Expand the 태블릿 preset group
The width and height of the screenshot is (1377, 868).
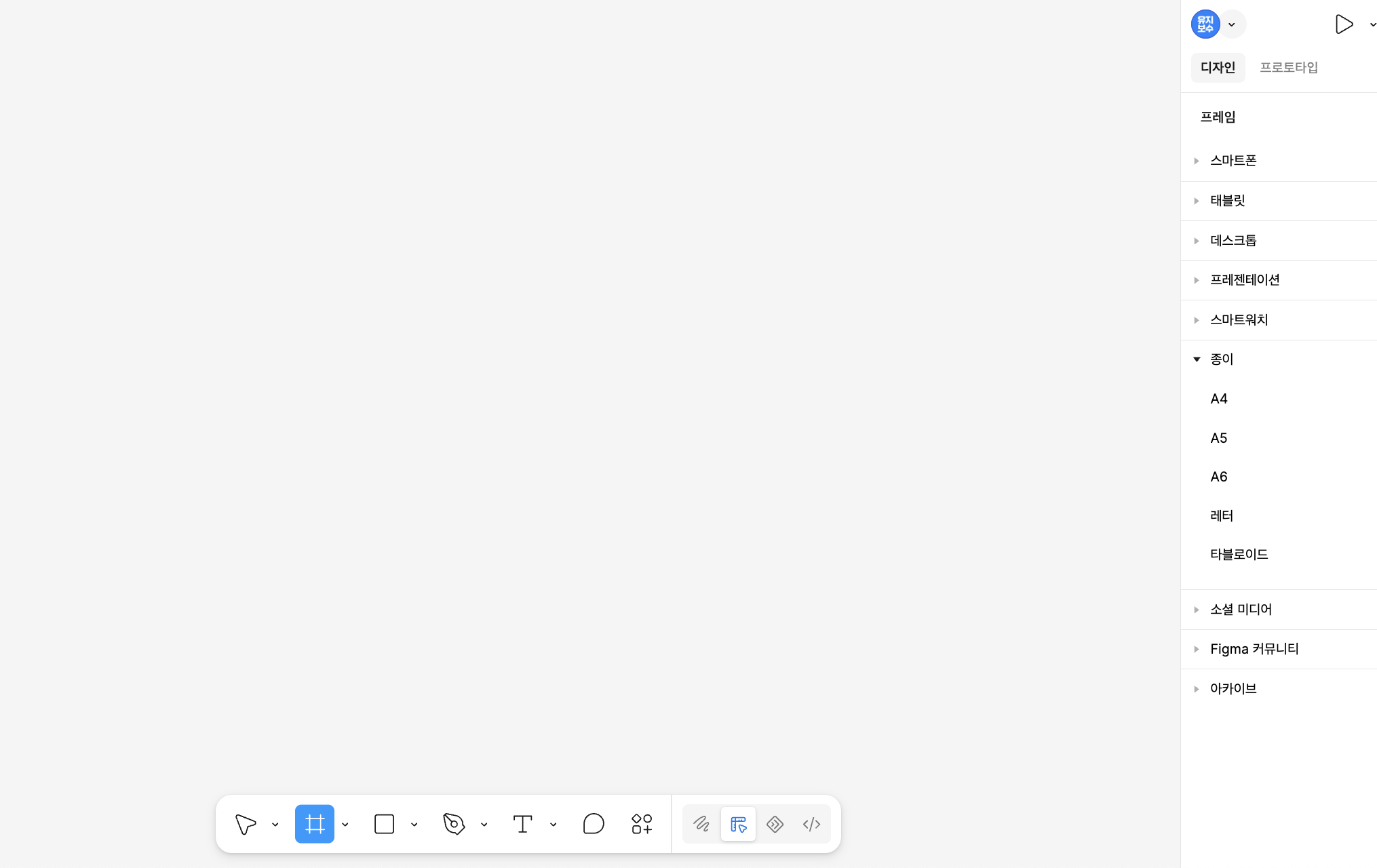pos(1279,201)
